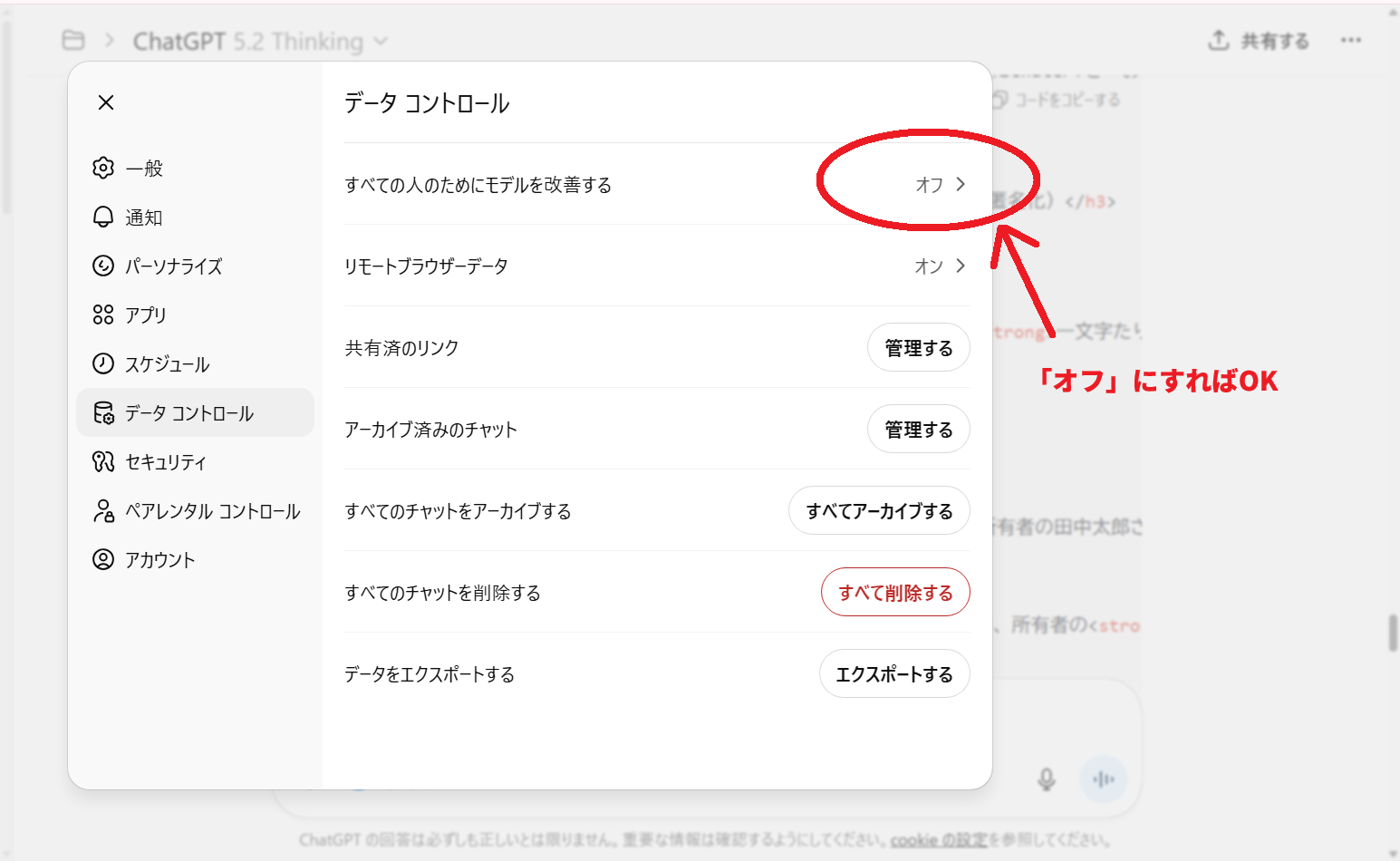
Task: Click the gear icon beside 一般
Action: tap(103, 168)
